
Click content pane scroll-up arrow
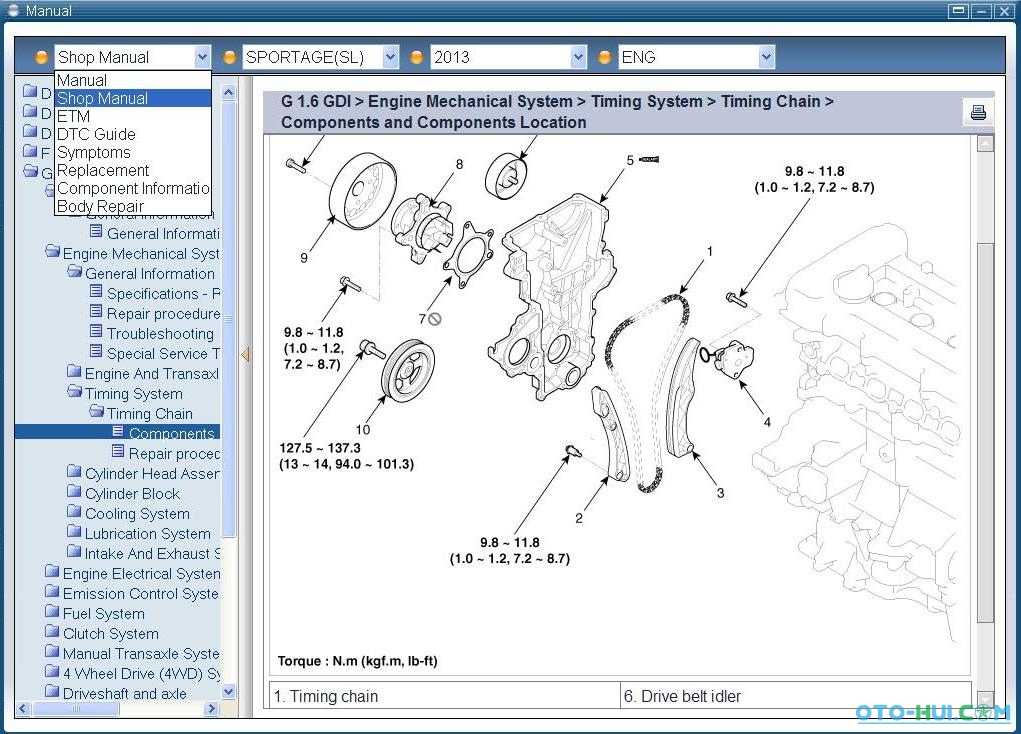[x=985, y=143]
